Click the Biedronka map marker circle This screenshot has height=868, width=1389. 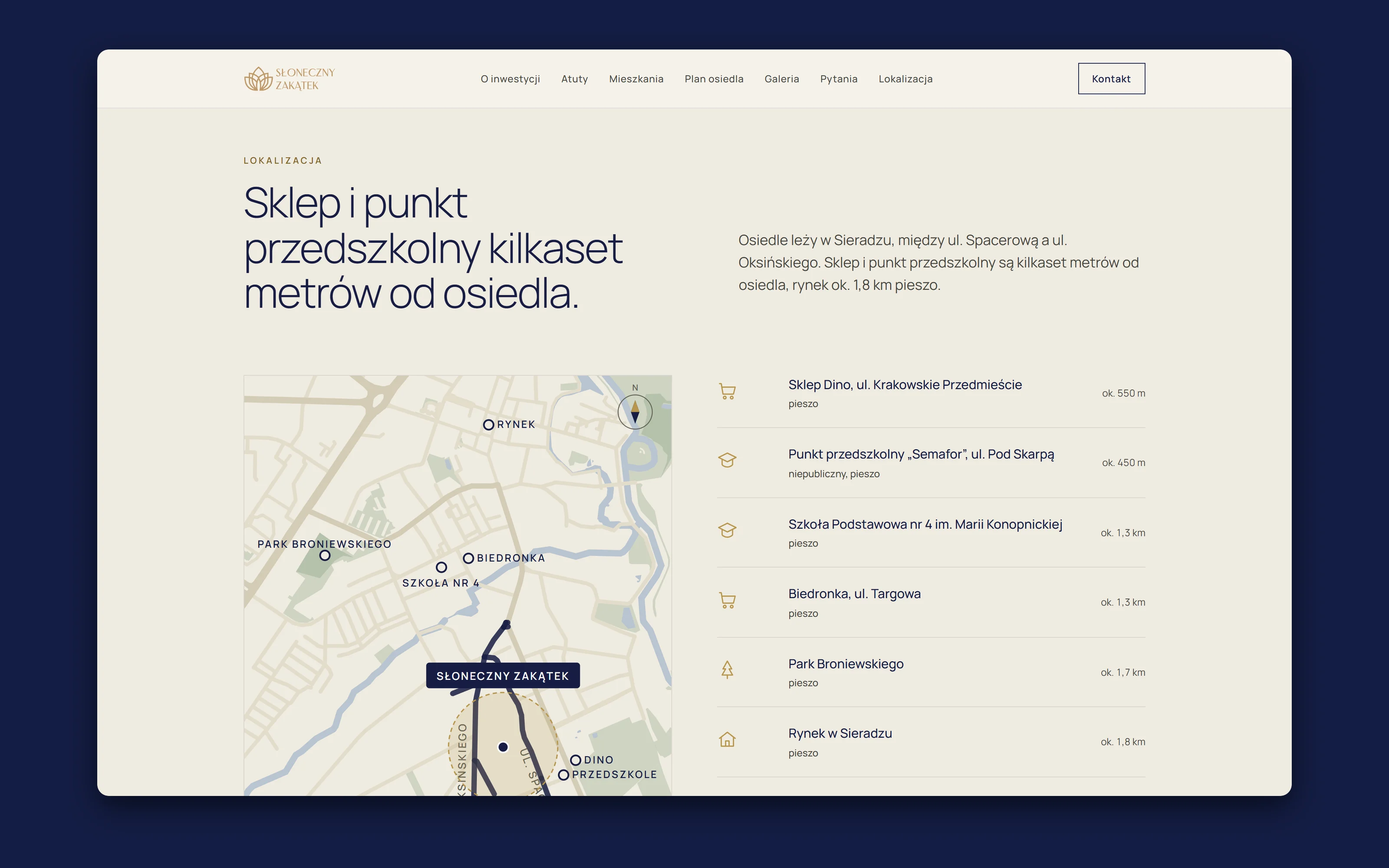pyautogui.click(x=468, y=558)
